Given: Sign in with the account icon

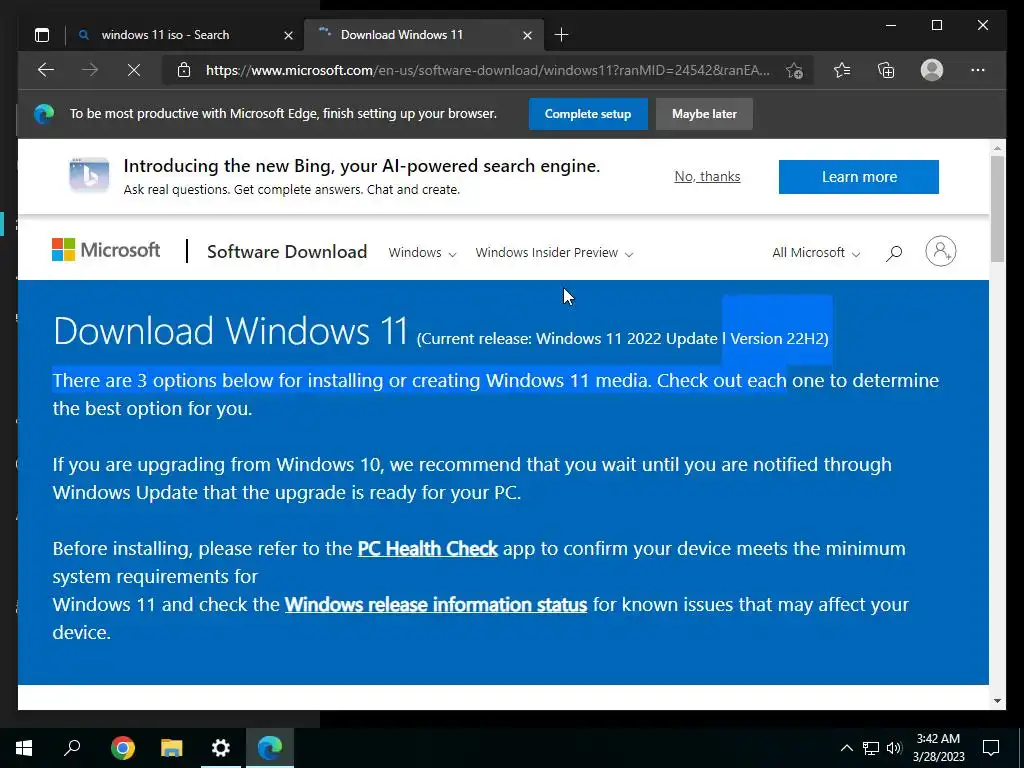Looking at the screenshot, I should tap(940, 251).
